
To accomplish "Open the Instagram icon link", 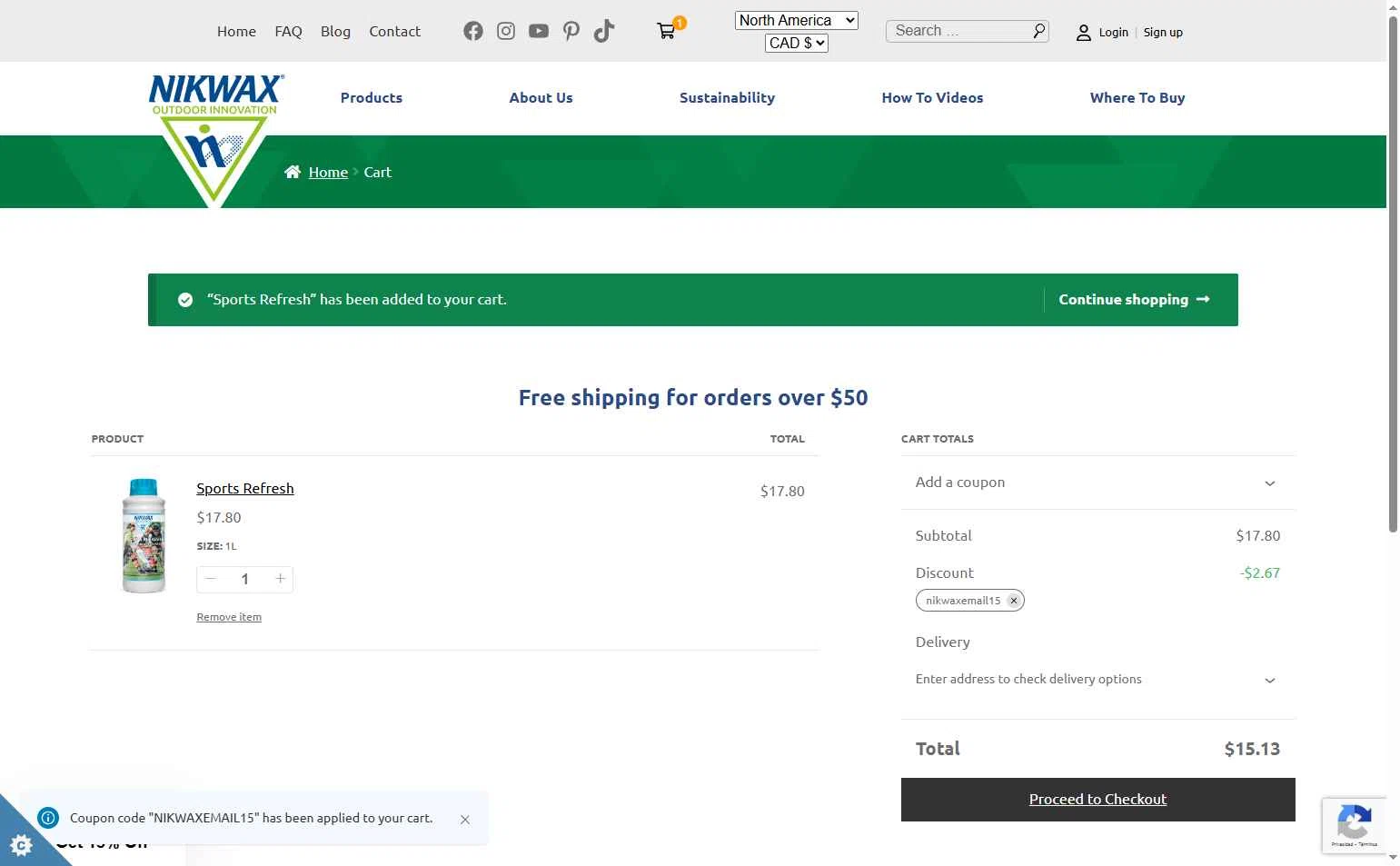I will 506,31.
